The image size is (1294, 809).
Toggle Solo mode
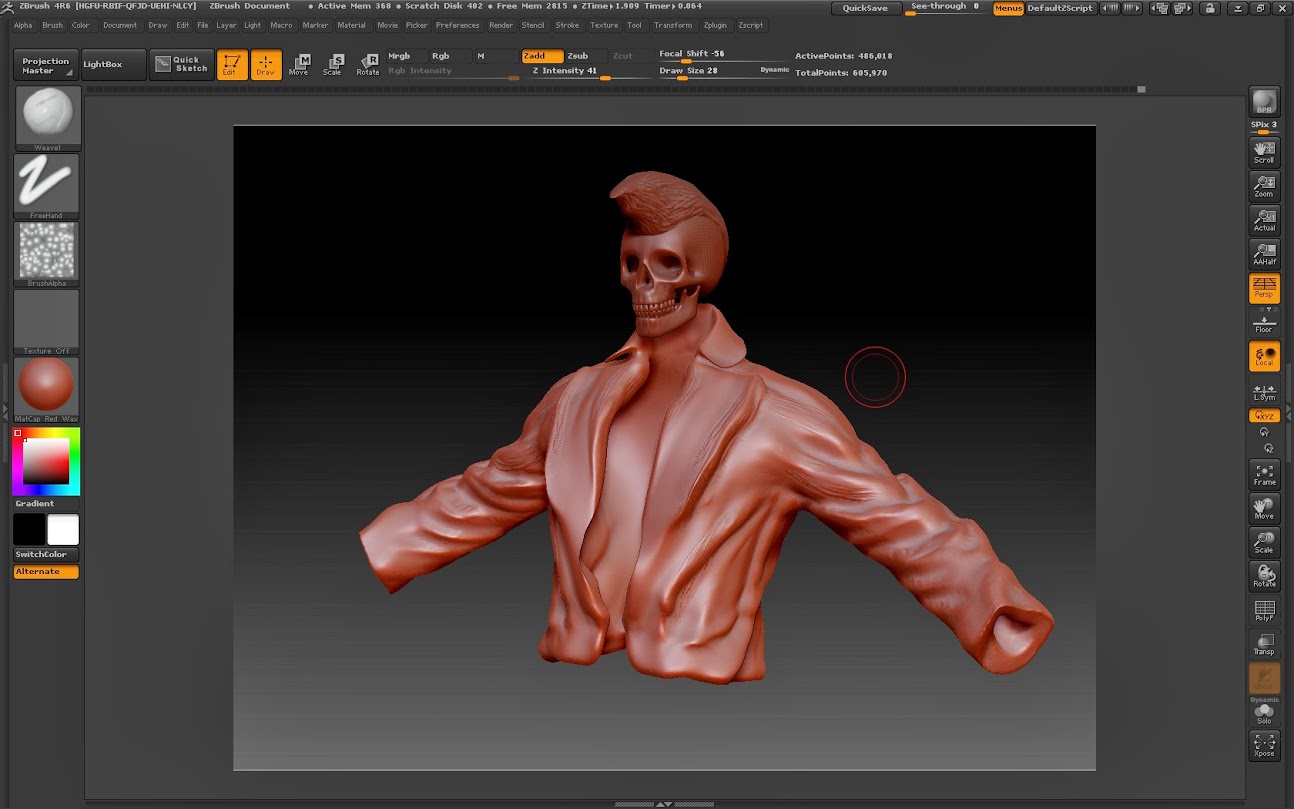coord(1264,714)
